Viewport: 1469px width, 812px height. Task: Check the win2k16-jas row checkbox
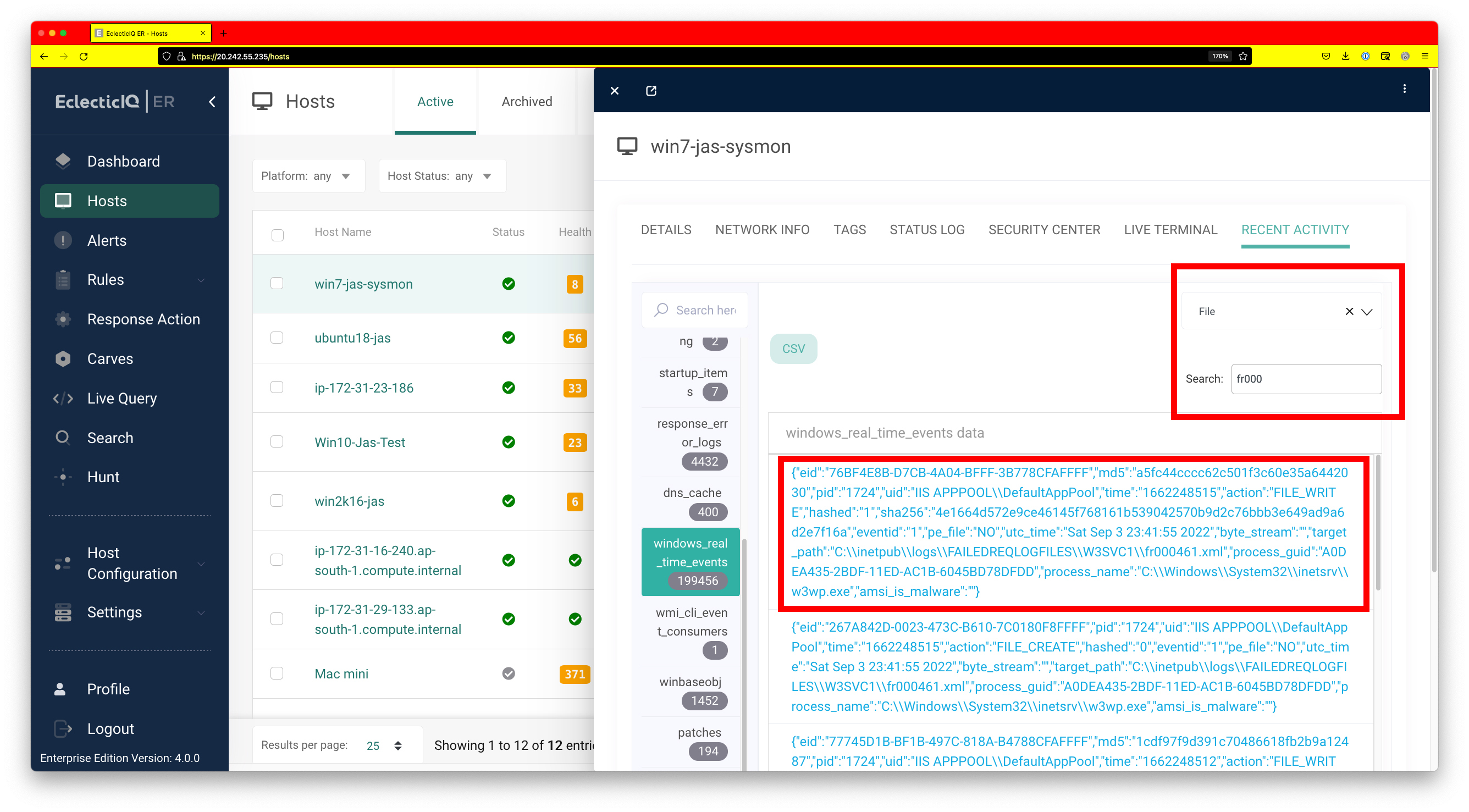tap(277, 501)
